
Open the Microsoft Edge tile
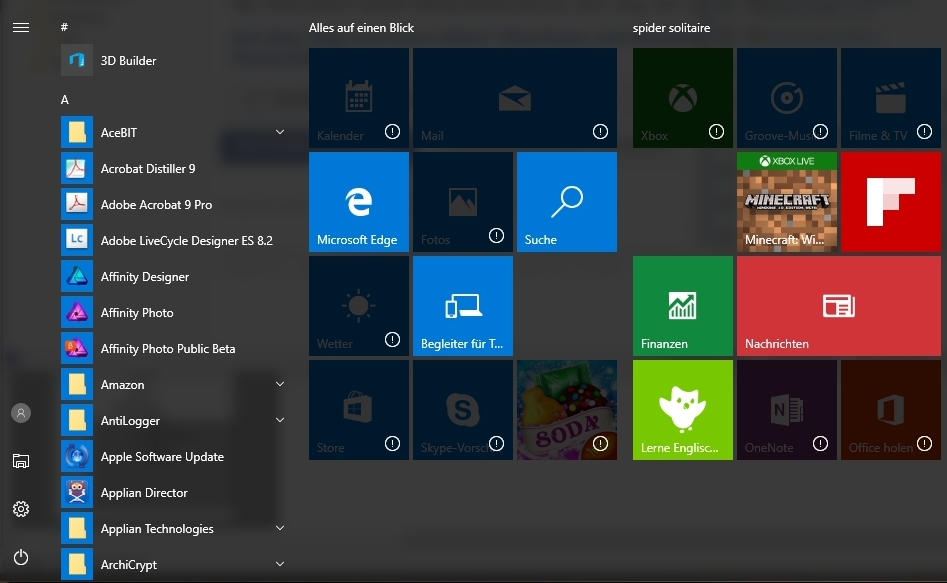(x=359, y=202)
